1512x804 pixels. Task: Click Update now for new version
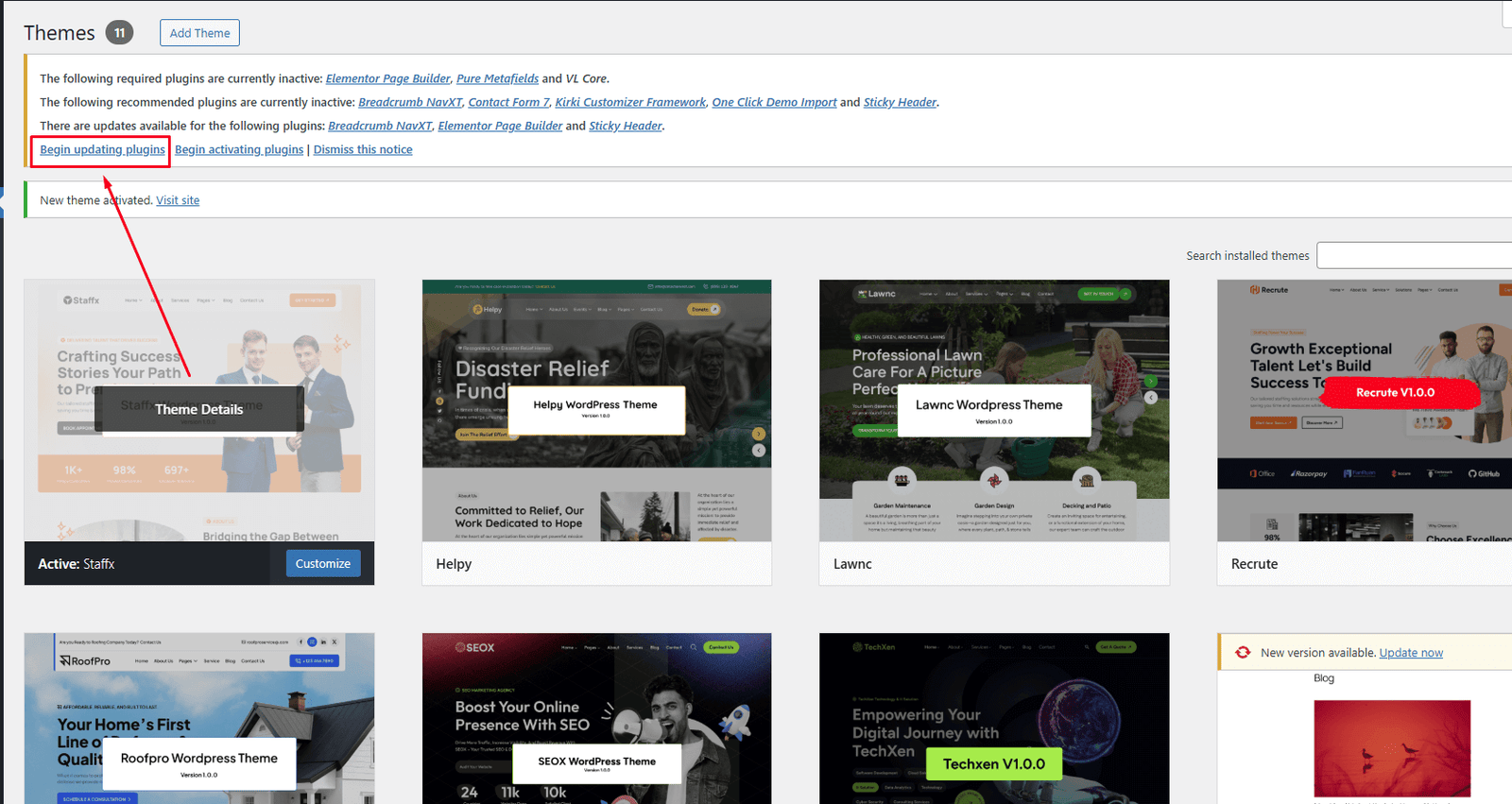coord(1411,653)
